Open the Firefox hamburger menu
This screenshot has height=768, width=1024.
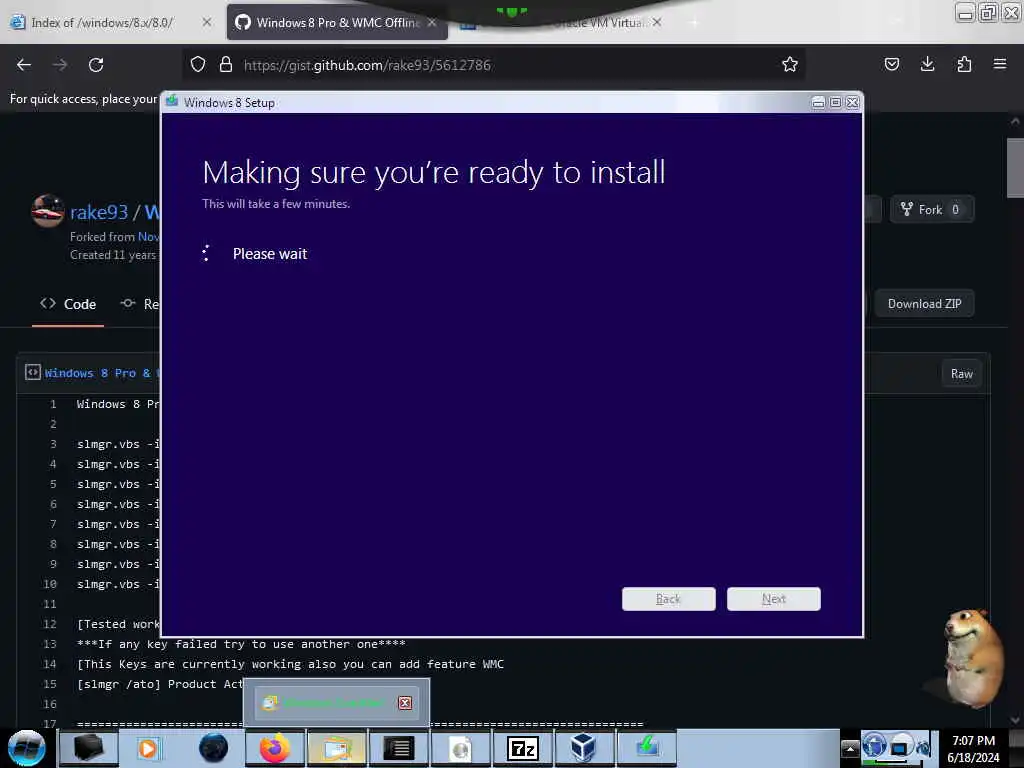[1000, 65]
